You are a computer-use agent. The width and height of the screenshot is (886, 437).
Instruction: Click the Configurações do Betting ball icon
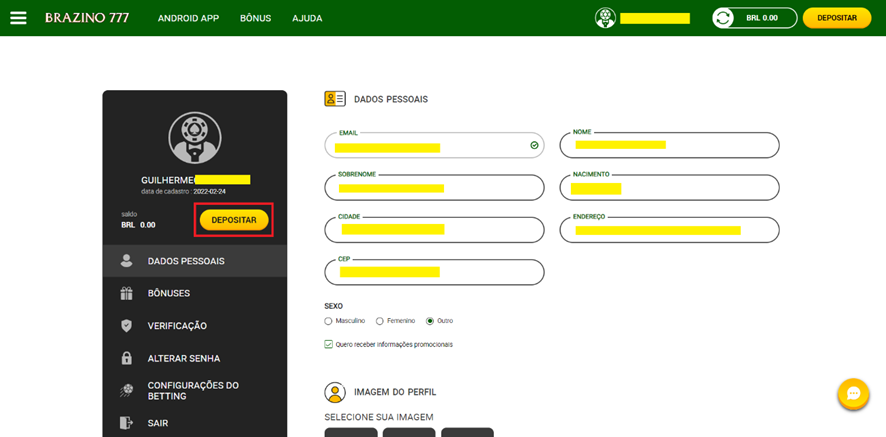pos(126,390)
